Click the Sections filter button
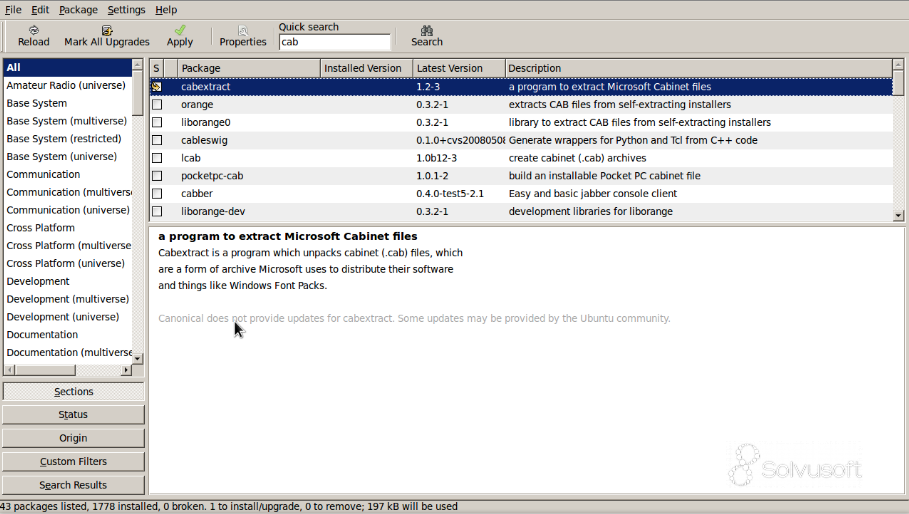 tap(73, 392)
